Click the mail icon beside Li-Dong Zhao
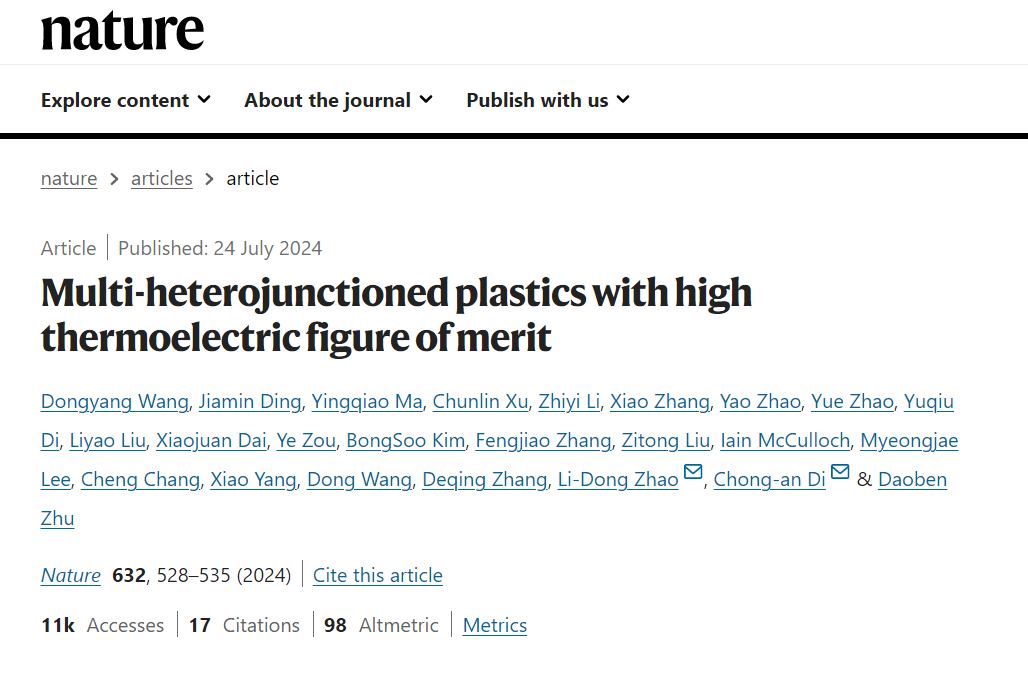 click(x=692, y=474)
